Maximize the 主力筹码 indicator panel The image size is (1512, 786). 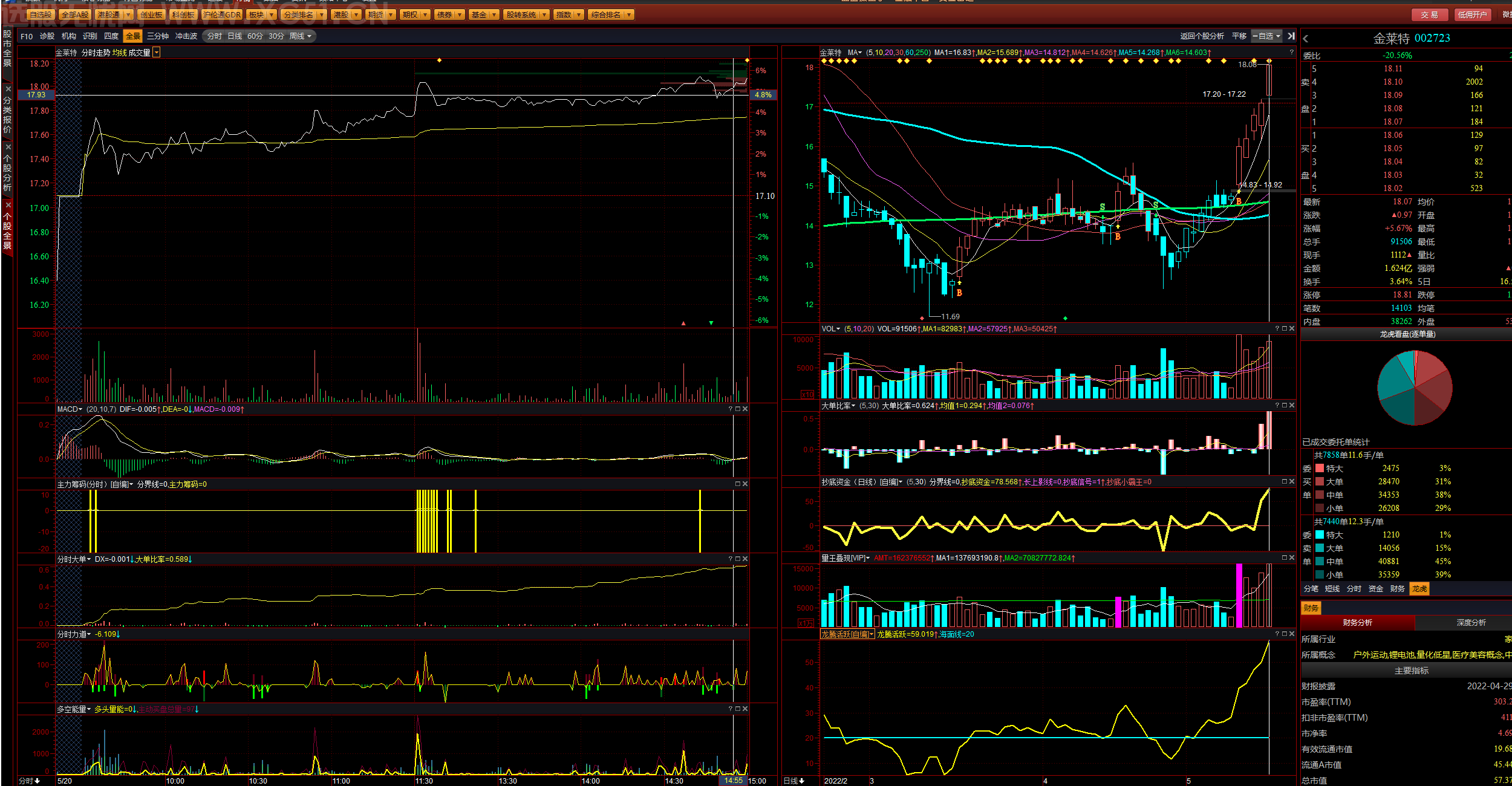738,484
